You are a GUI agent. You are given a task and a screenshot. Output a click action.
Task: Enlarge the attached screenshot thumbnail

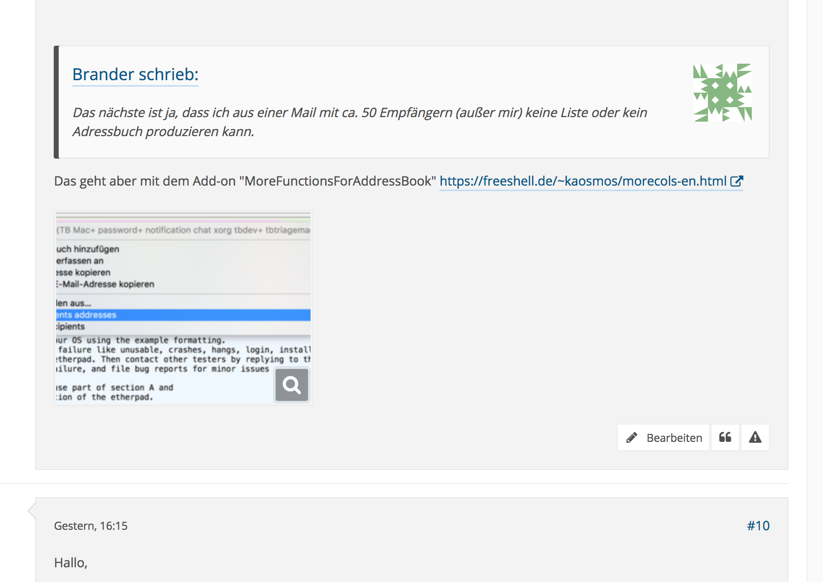pos(183,308)
